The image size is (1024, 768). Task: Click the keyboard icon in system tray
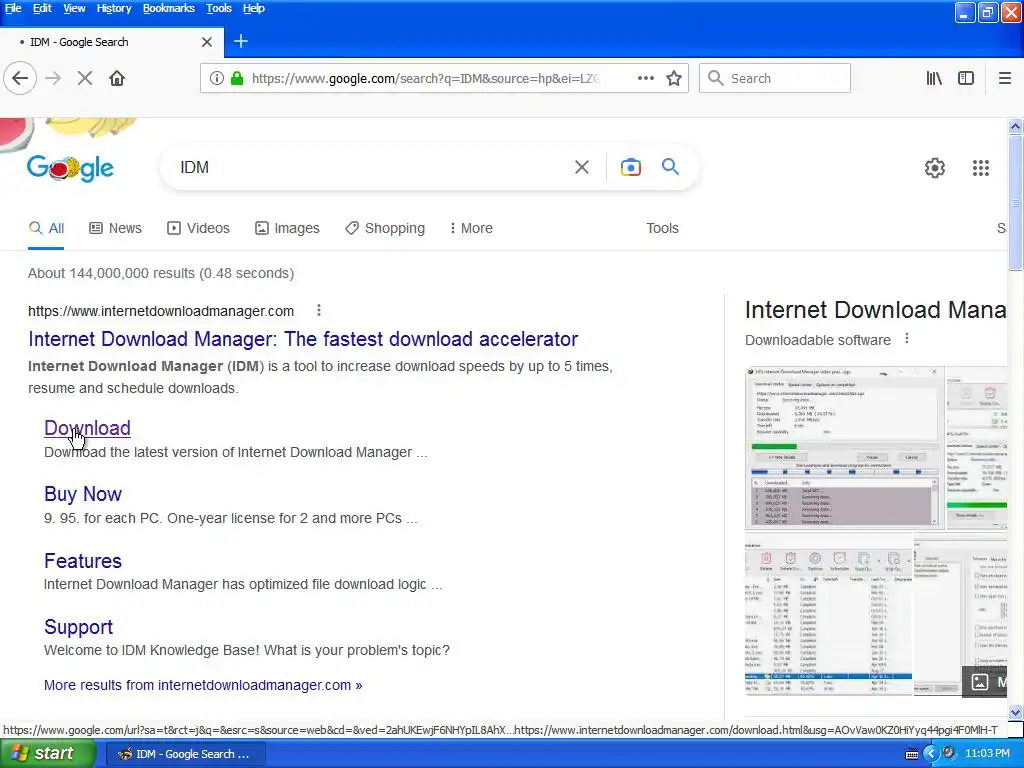pyautogui.click(x=912, y=754)
